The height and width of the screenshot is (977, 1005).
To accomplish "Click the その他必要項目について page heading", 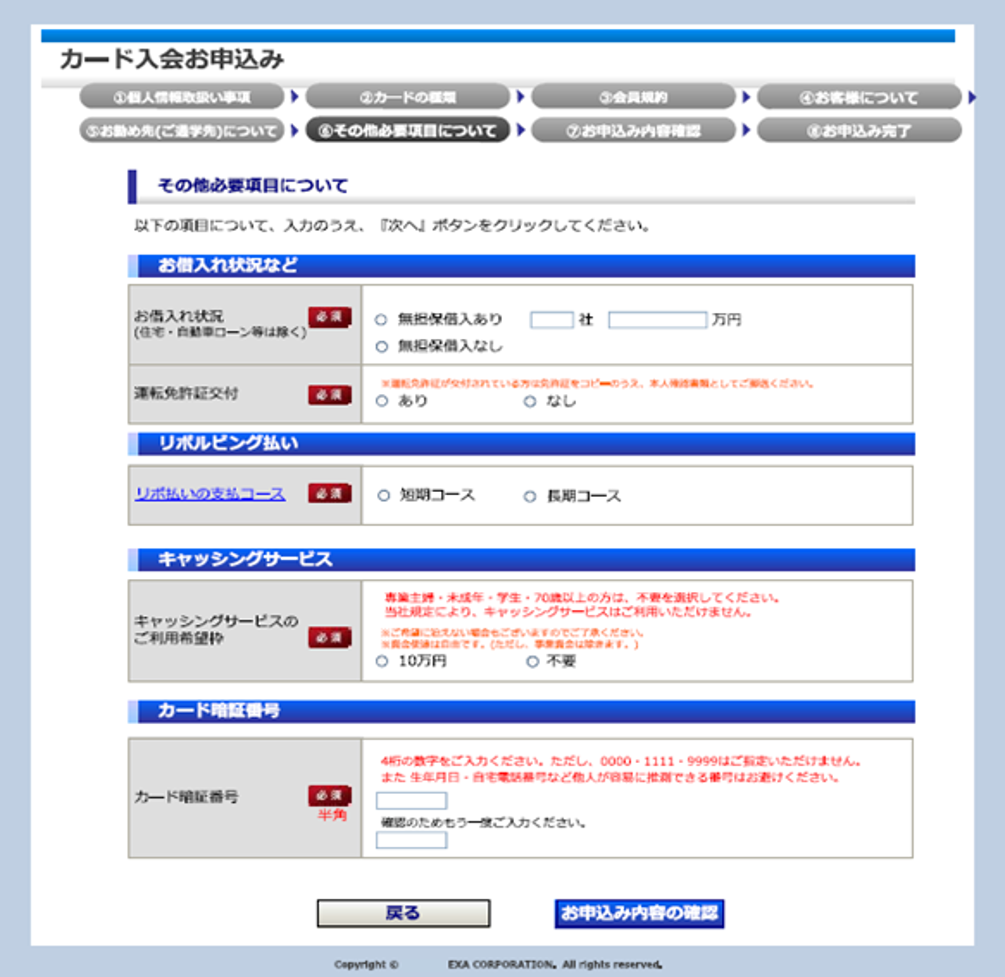I will 253,186.
